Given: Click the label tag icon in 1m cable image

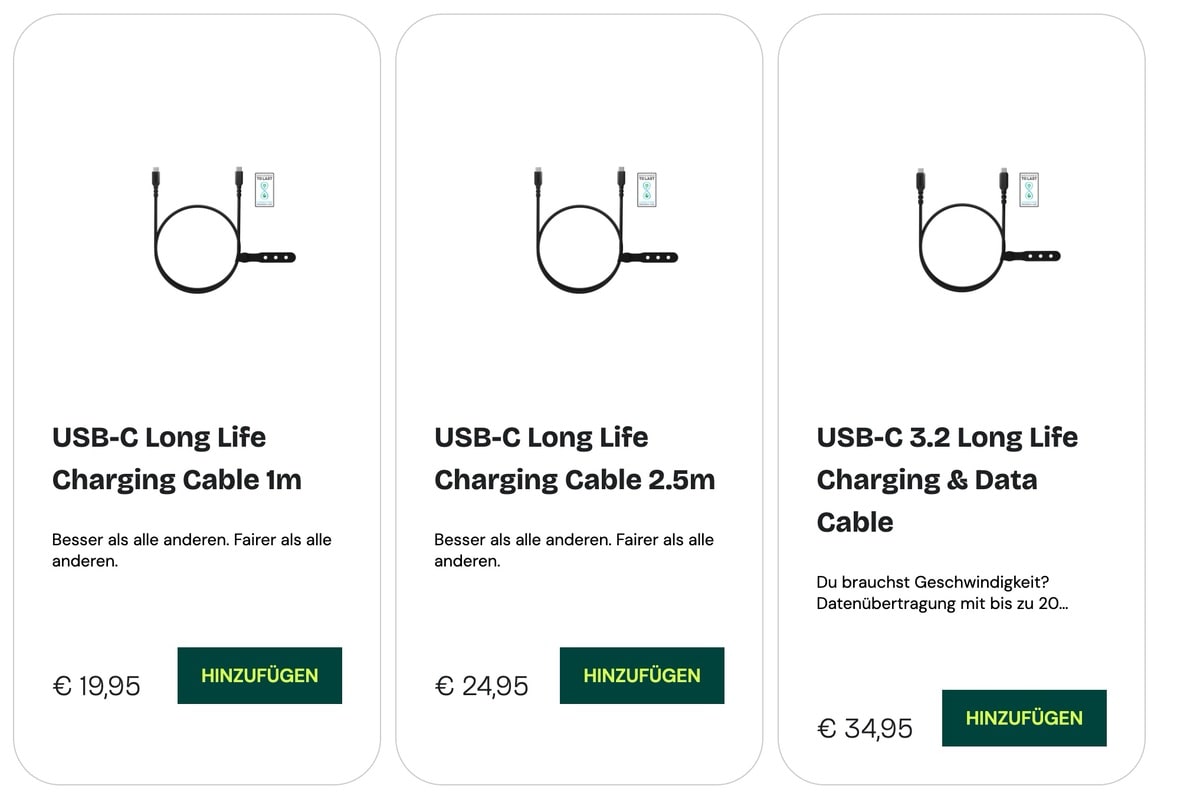Looking at the screenshot, I should coord(264,189).
